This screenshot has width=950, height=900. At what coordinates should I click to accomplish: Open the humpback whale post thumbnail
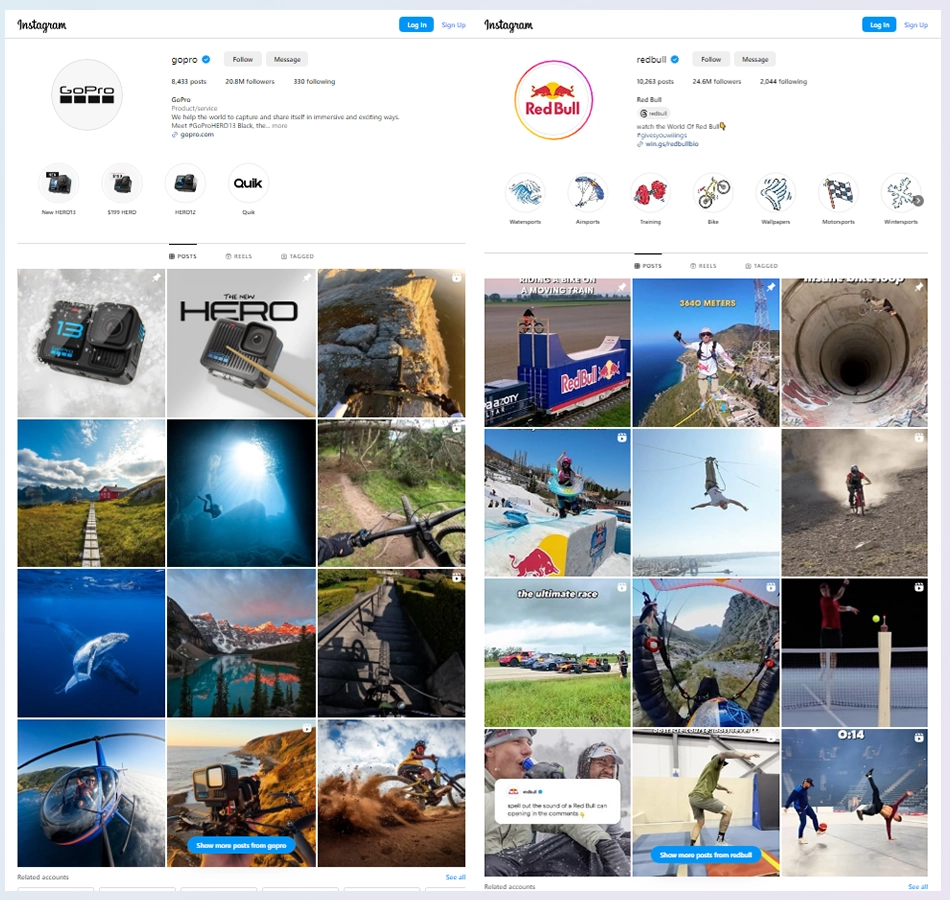pos(91,642)
